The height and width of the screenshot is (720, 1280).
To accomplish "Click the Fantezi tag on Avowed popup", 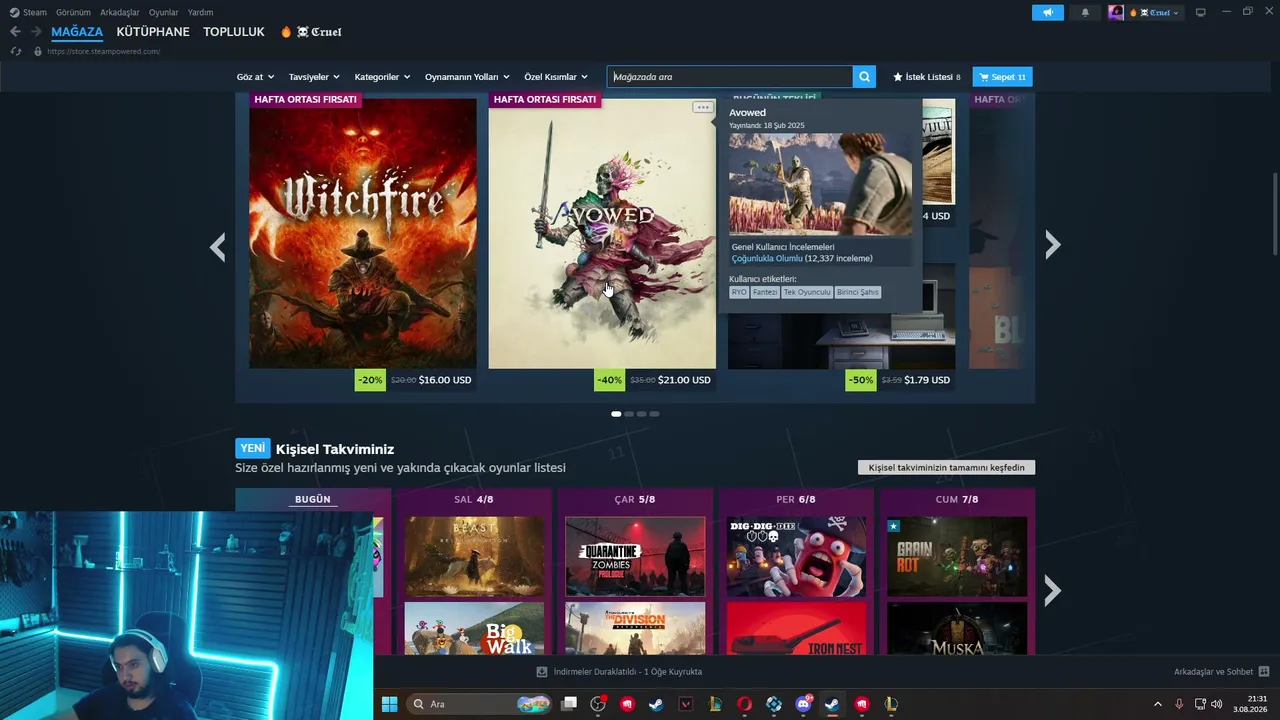I will click(x=765, y=292).
